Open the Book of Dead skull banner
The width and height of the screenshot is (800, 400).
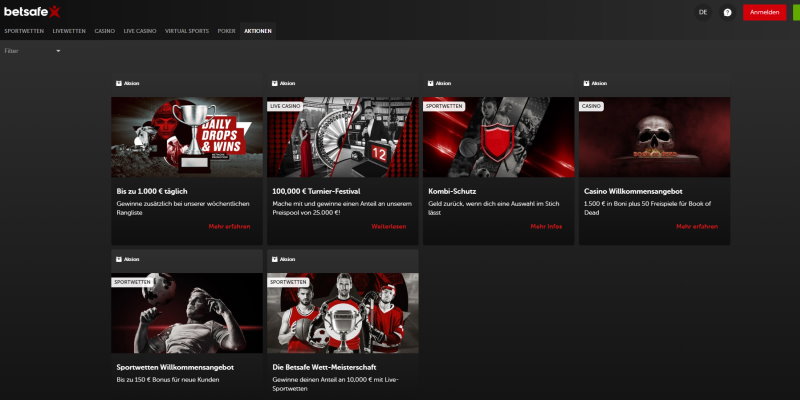tap(655, 137)
